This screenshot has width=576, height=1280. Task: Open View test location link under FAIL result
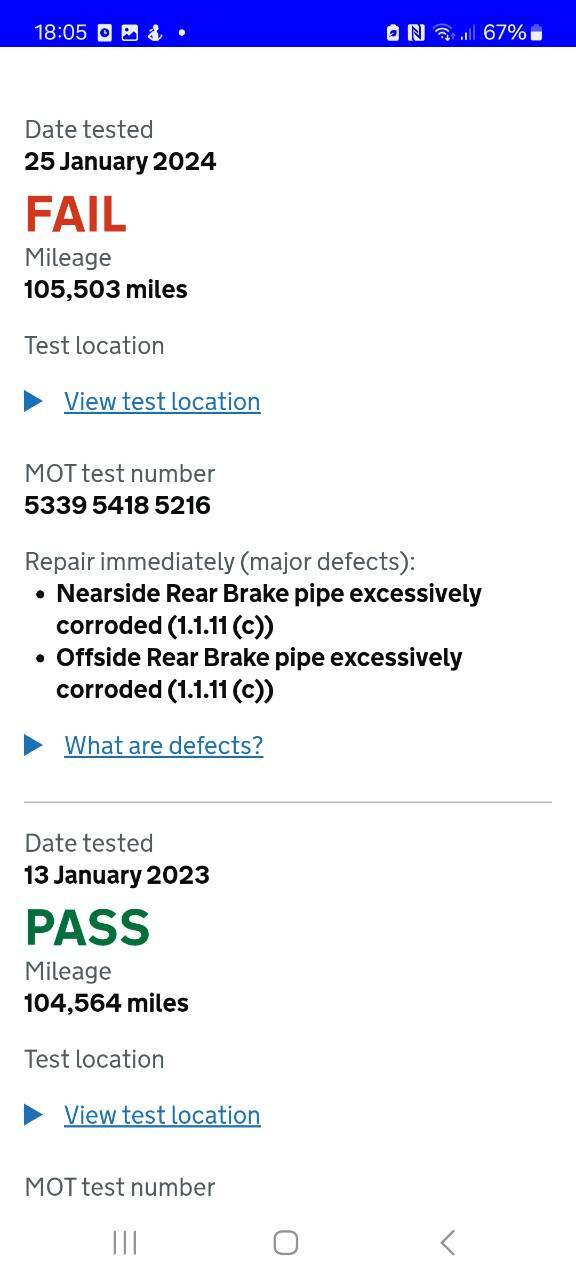pyautogui.click(x=162, y=401)
